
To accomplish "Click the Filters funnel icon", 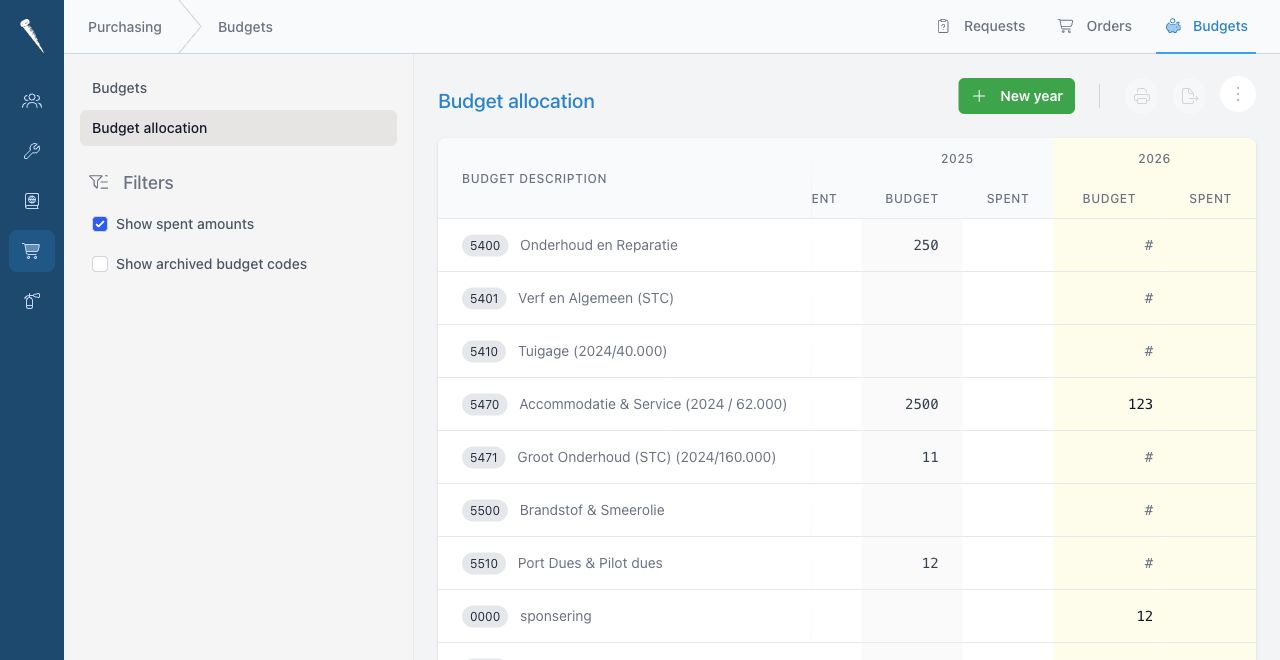I will click(x=99, y=182).
